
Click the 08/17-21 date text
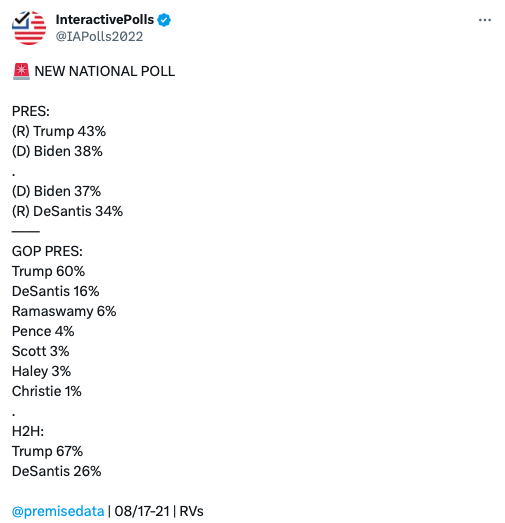coord(142,511)
